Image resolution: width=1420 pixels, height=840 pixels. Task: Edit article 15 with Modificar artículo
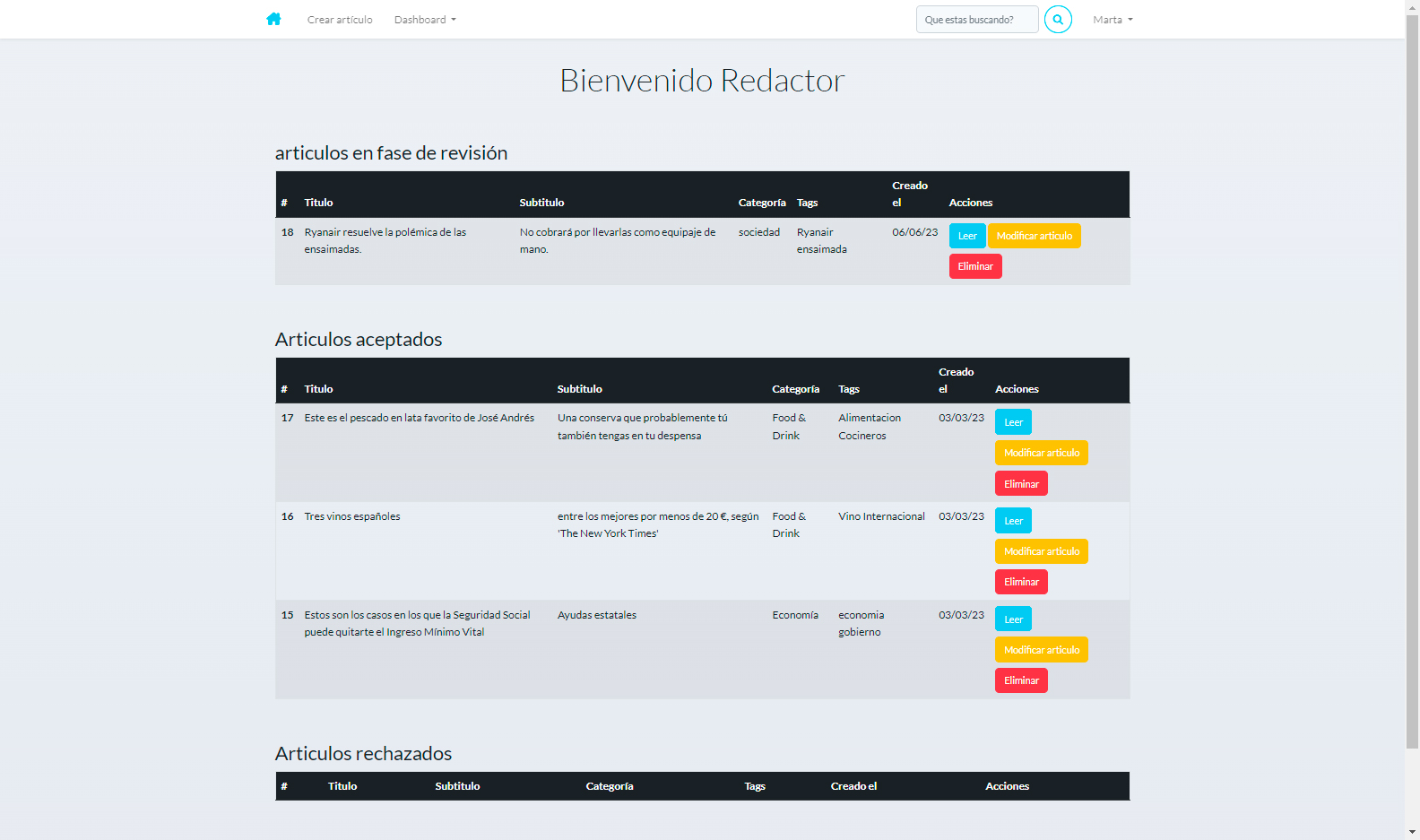(x=1041, y=650)
